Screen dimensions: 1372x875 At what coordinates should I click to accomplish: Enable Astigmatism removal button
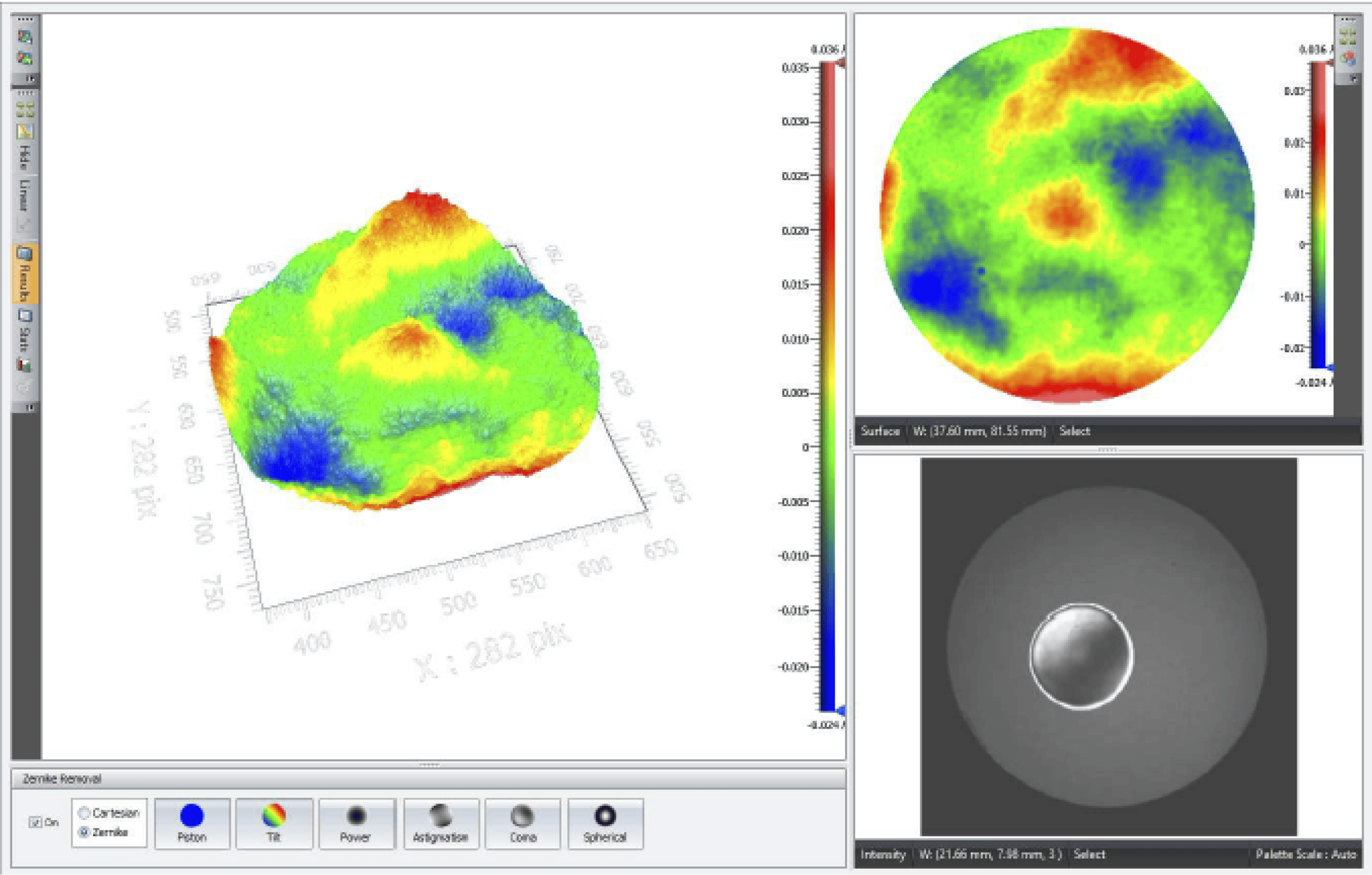click(x=440, y=823)
